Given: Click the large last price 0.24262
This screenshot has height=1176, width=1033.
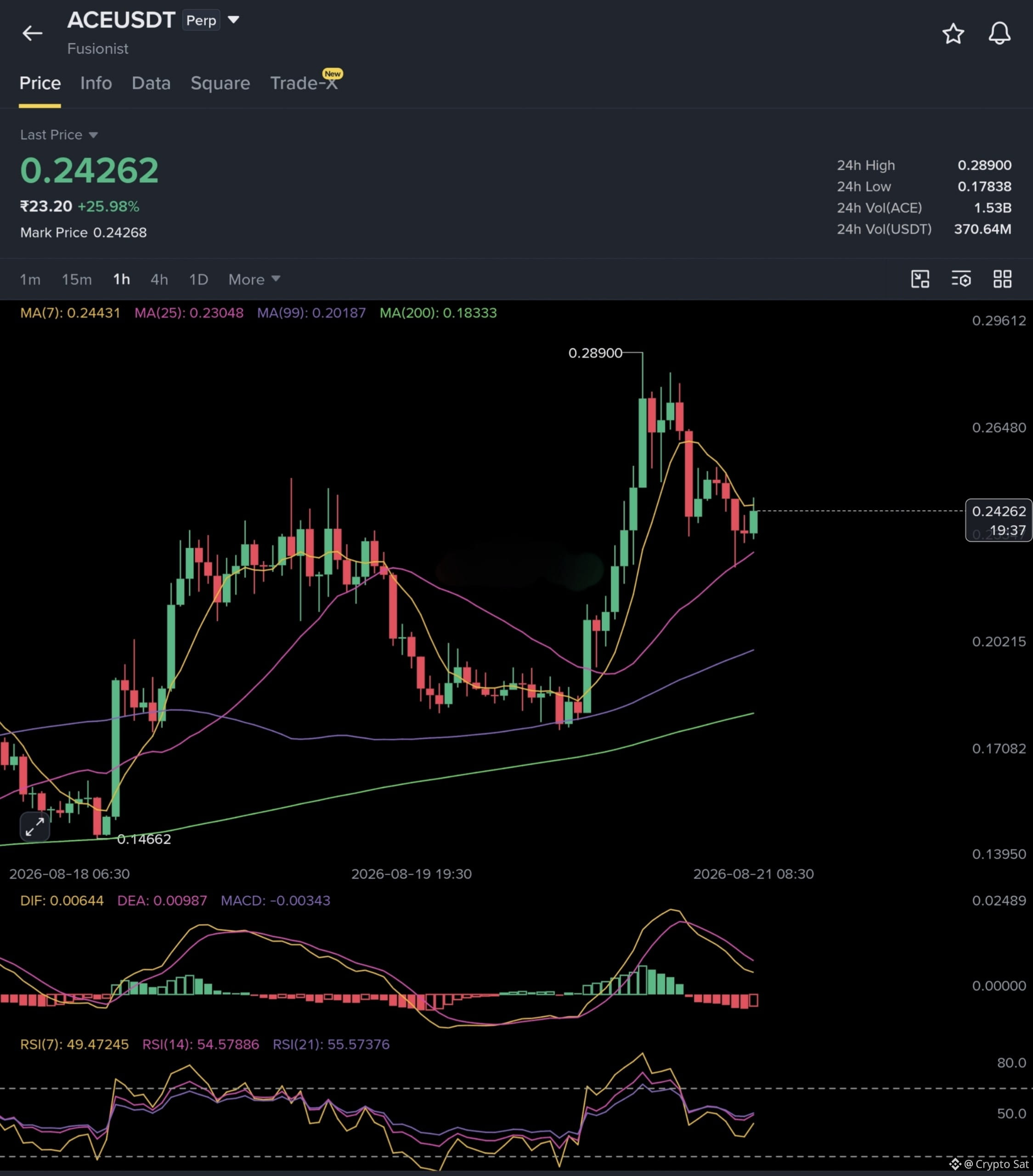Looking at the screenshot, I should point(89,170).
